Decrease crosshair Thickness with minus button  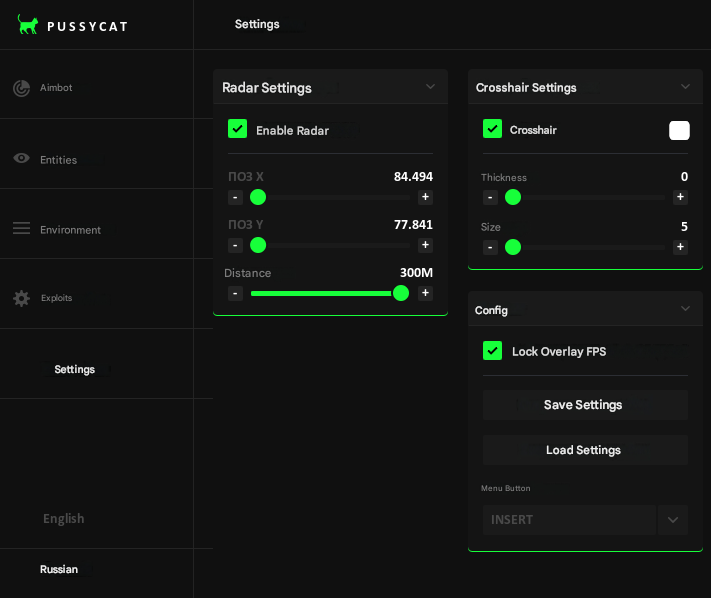pyautogui.click(x=490, y=197)
